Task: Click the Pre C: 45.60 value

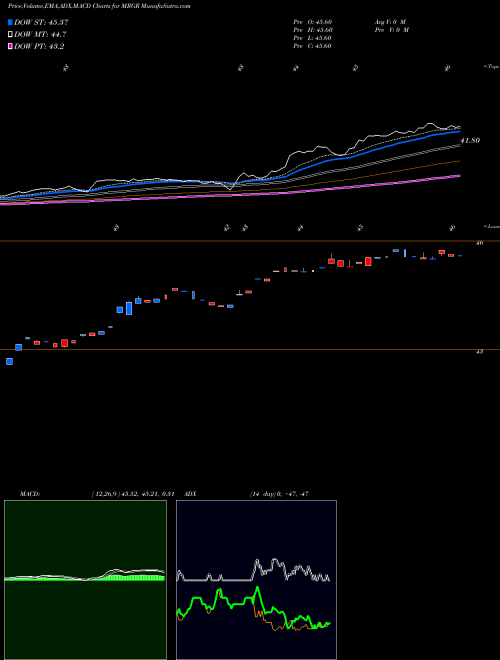Action: click(313, 46)
